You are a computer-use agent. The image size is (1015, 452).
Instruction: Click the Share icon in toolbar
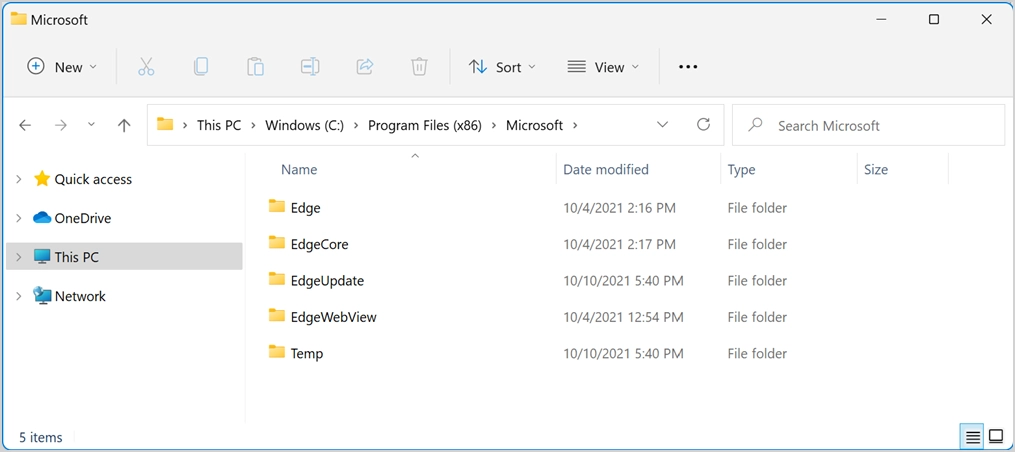[365, 67]
